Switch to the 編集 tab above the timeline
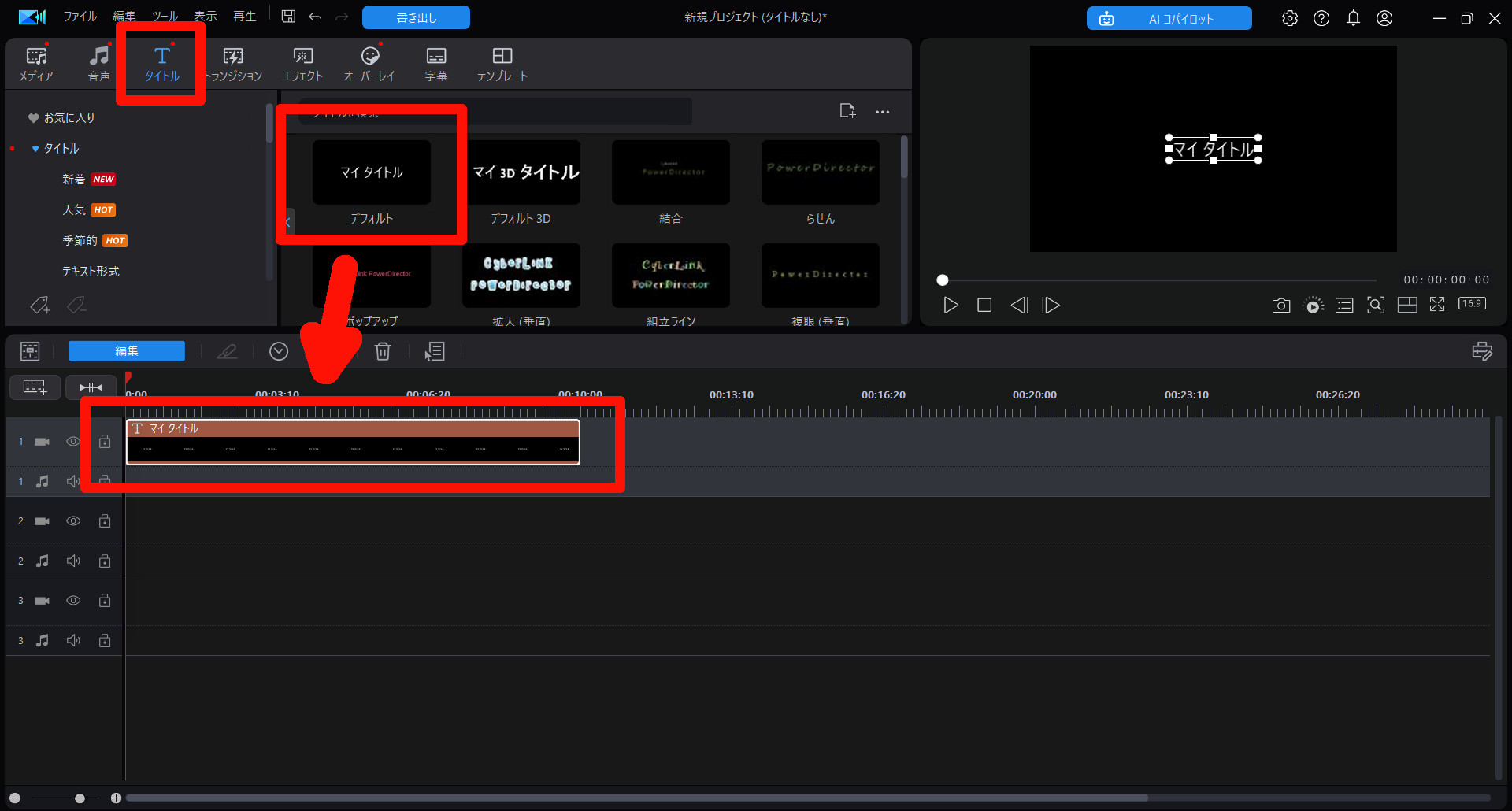Image resolution: width=1512 pixels, height=811 pixels. [127, 351]
